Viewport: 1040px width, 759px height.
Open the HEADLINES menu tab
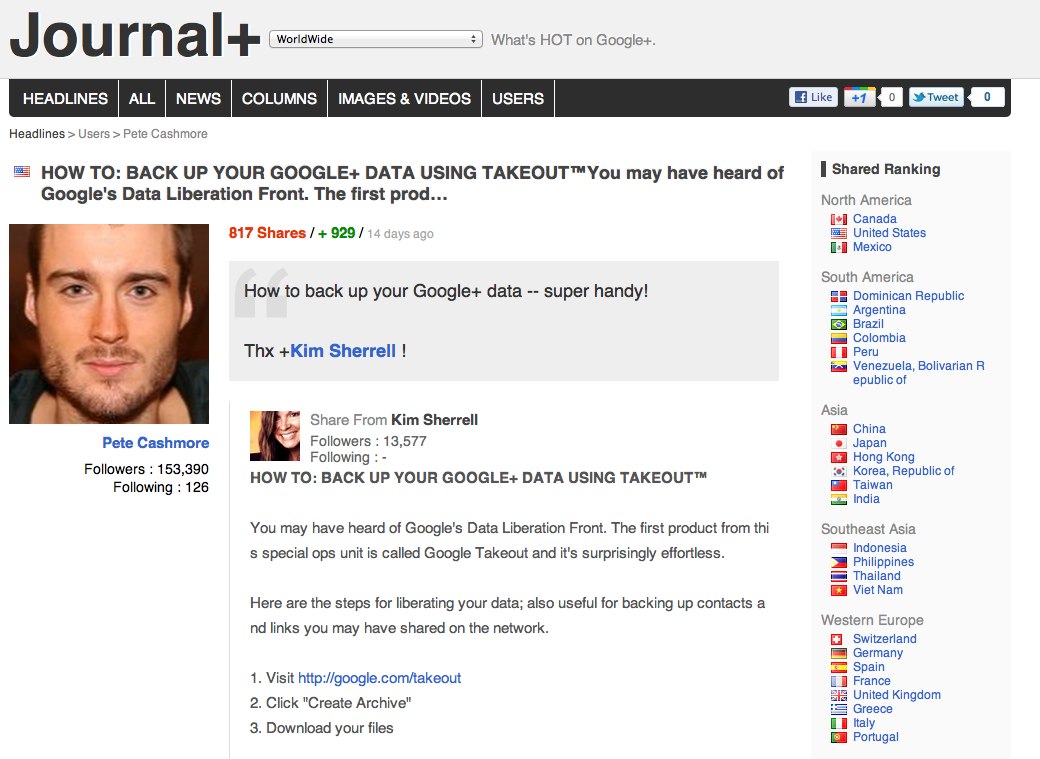pos(65,98)
